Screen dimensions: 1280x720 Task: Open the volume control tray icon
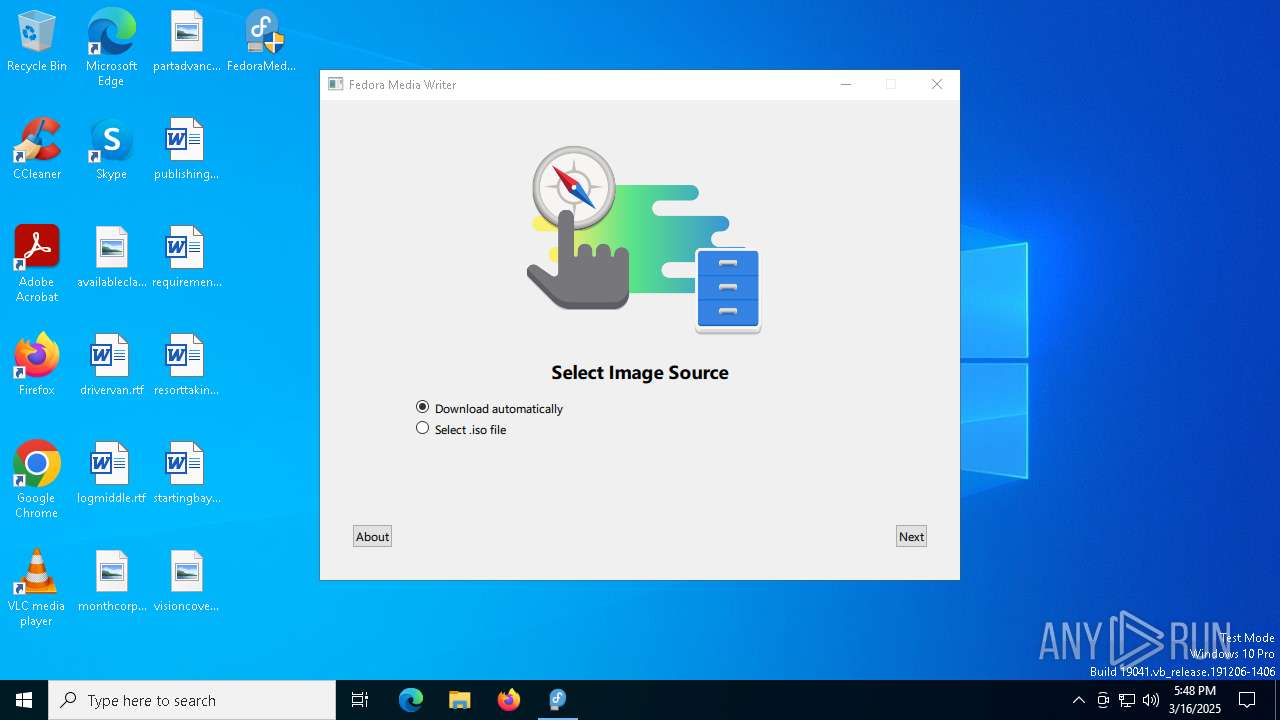[1151, 700]
